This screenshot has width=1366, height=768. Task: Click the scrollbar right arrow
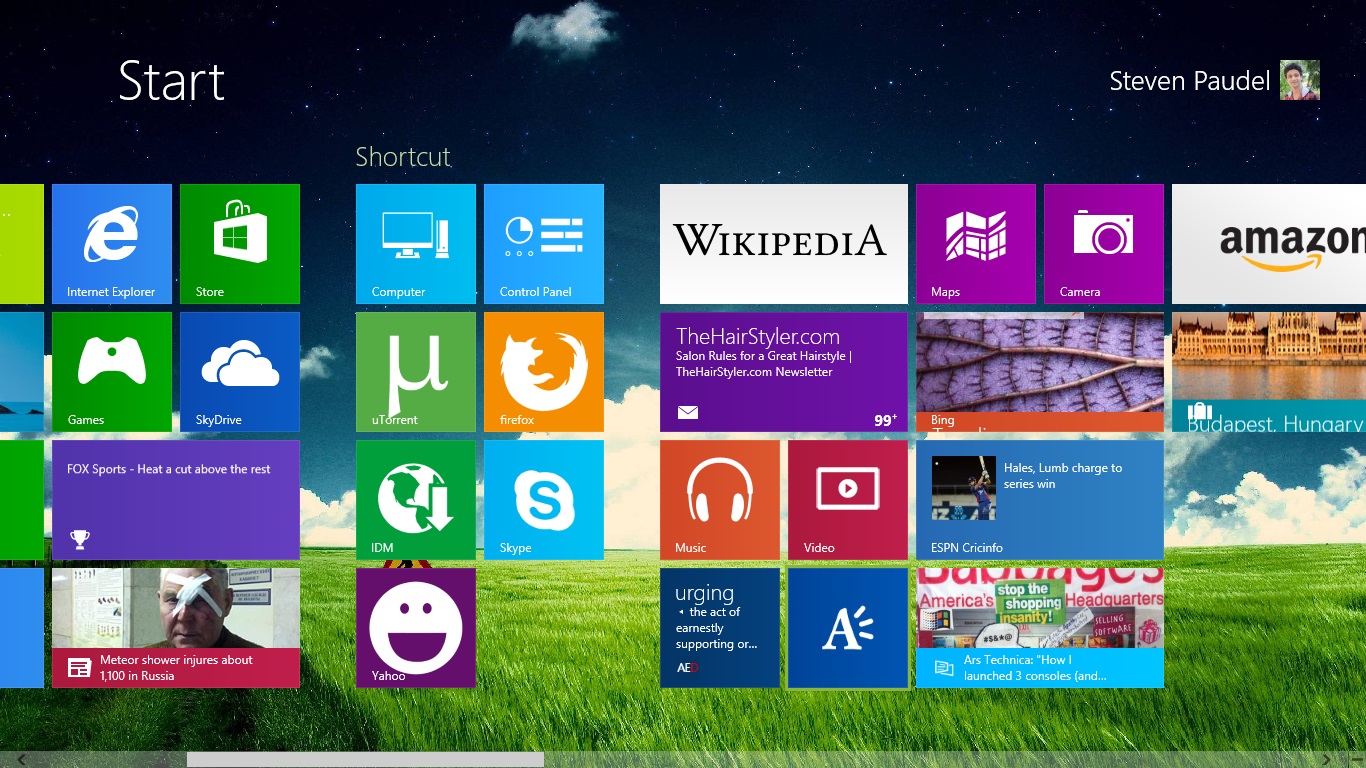tap(1327, 760)
